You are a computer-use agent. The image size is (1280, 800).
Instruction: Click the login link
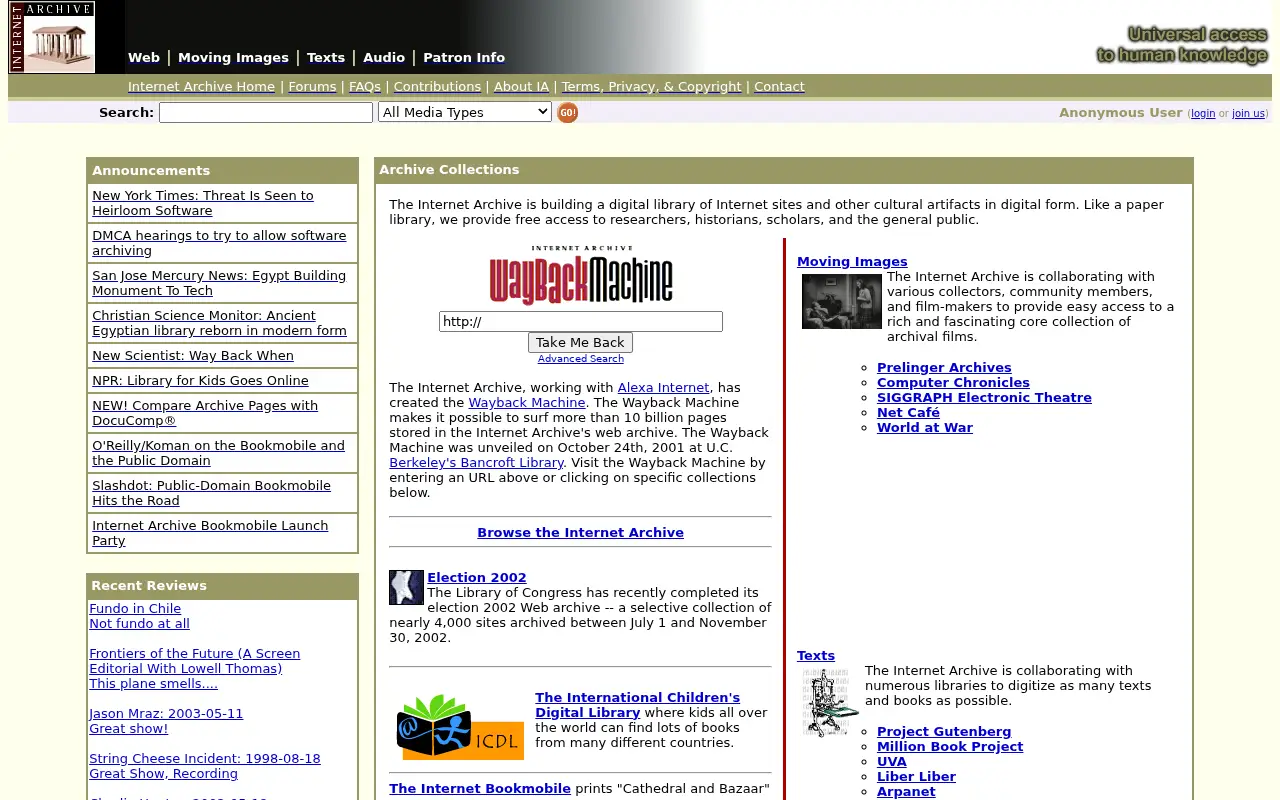(x=1203, y=114)
